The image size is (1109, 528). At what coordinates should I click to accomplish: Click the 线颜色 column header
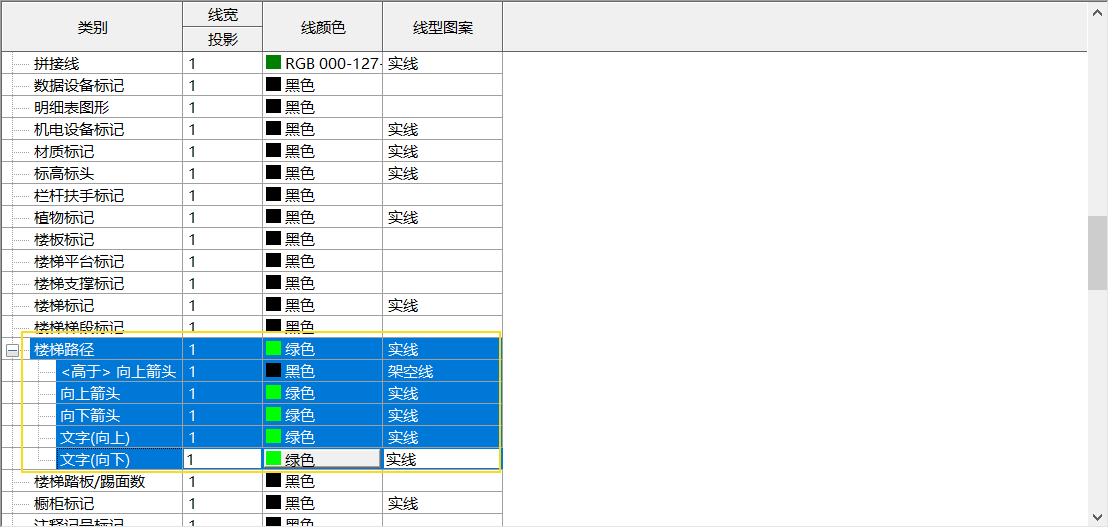[x=322, y=27]
